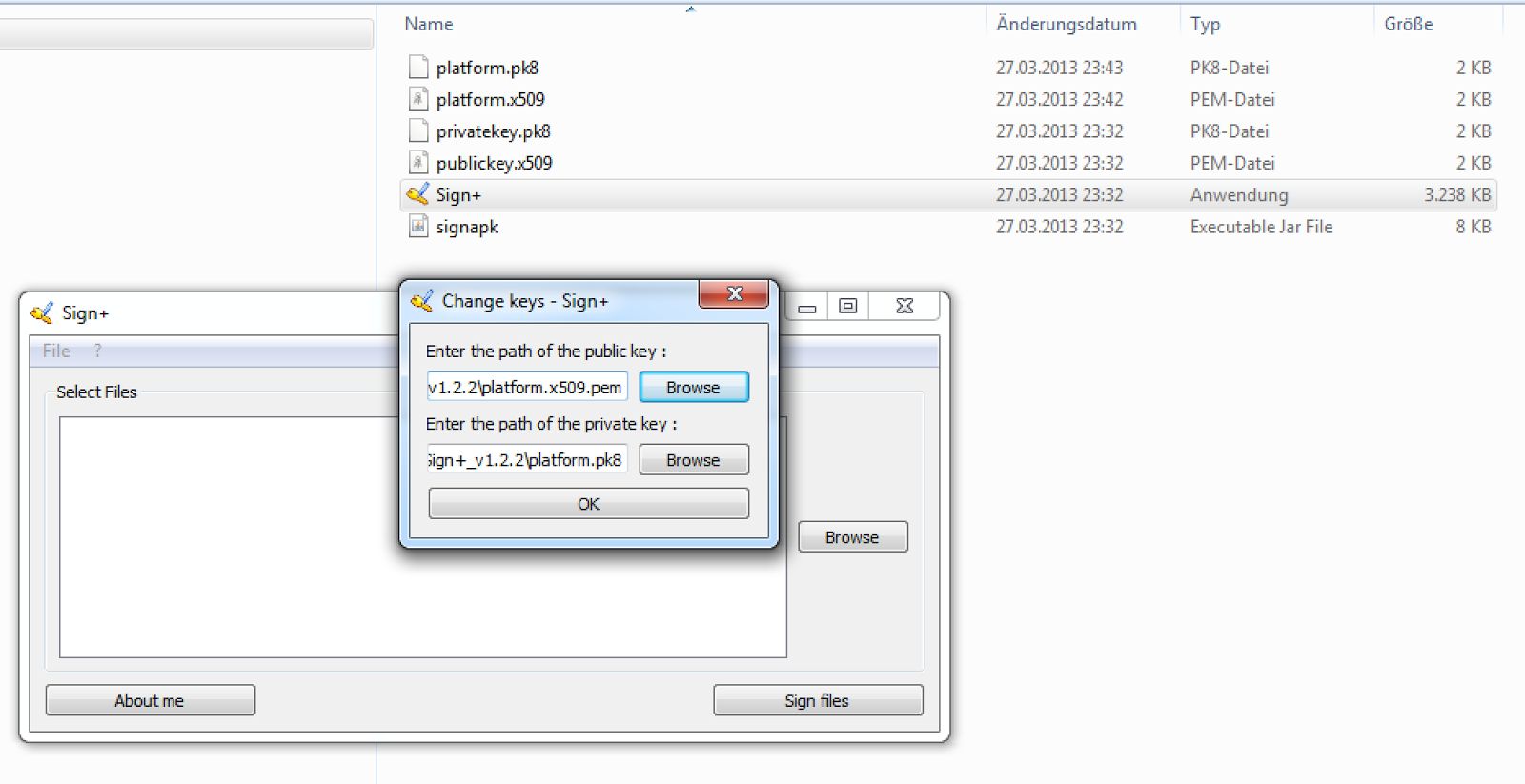1525x784 pixels.
Task: Click the Sign files button
Action: (818, 700)
